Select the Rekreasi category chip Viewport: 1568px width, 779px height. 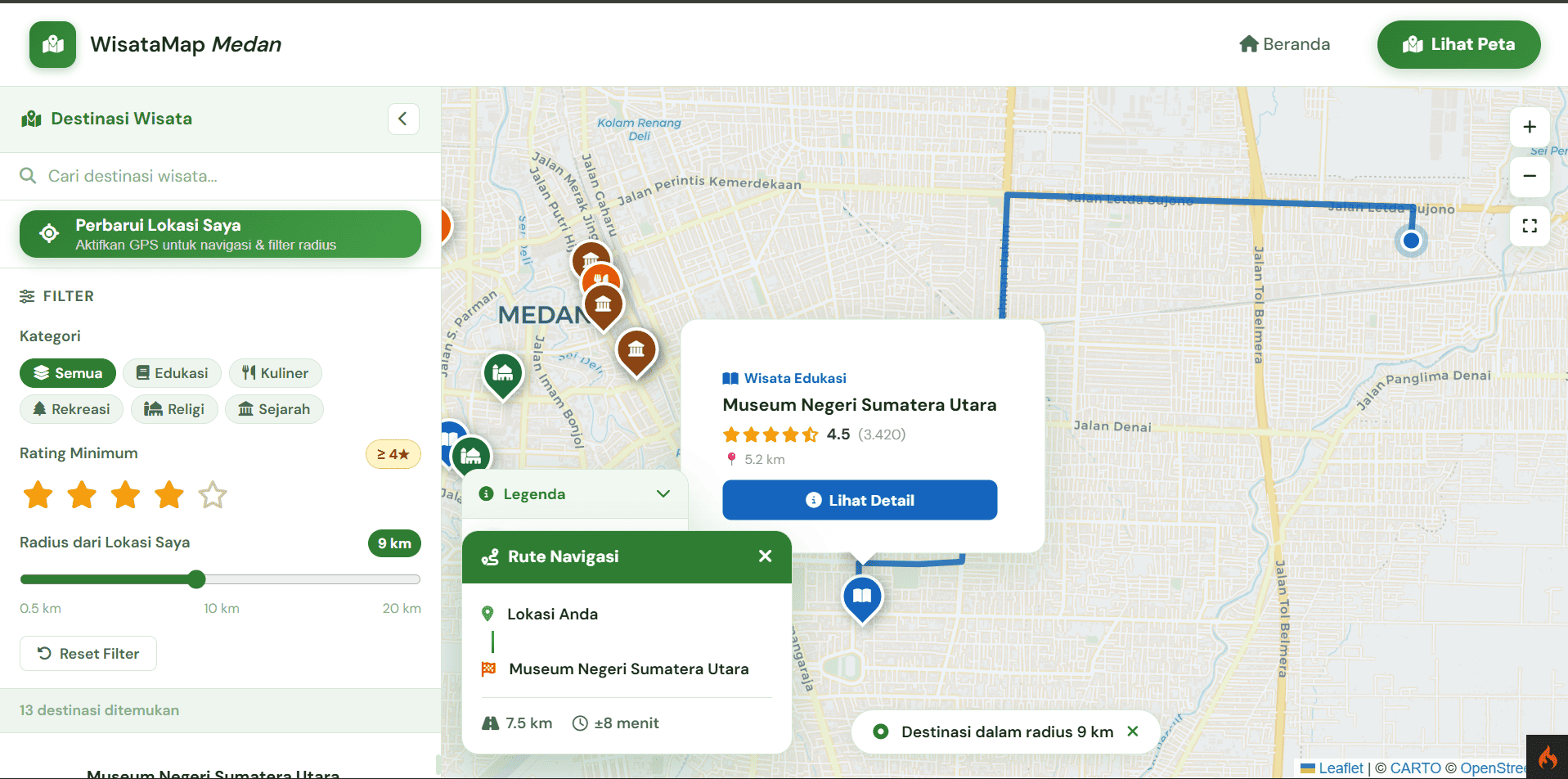[x=71, y=409]
